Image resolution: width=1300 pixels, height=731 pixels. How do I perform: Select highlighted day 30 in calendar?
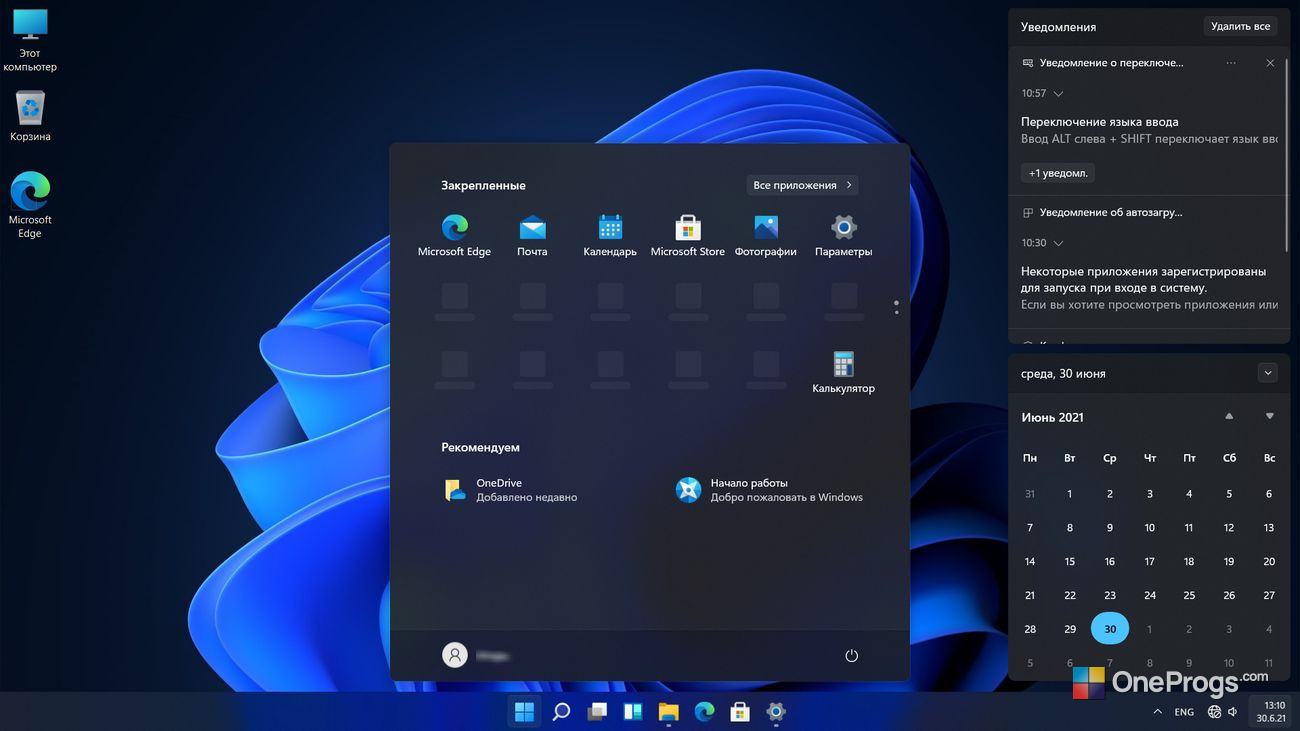1110,629
